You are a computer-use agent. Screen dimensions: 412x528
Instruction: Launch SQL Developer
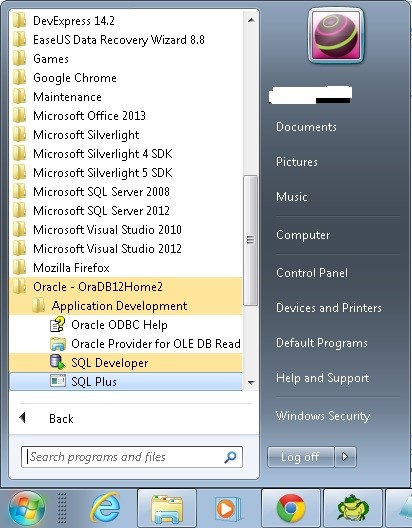click(126, 363)
